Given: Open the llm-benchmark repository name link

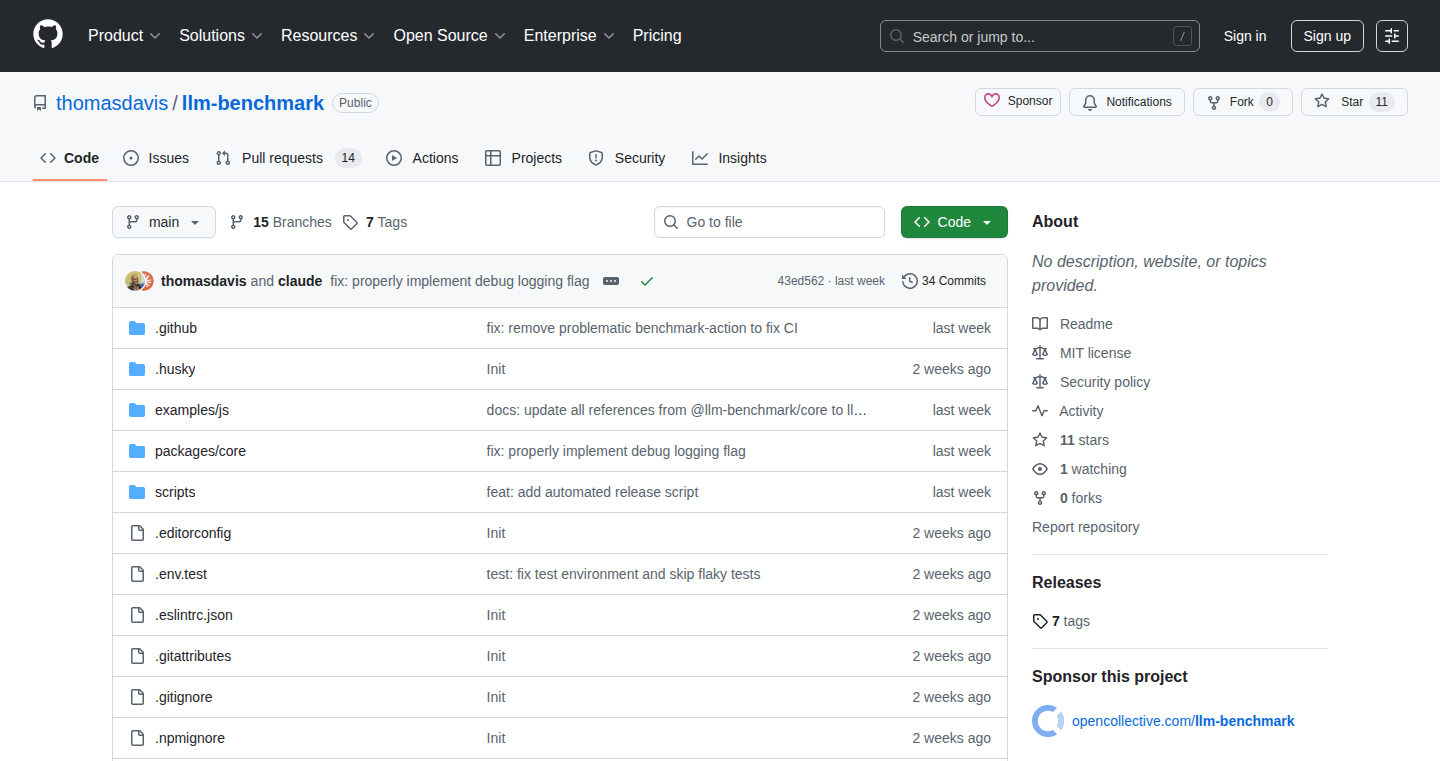Looking at the screenshot, I should 253,103.
